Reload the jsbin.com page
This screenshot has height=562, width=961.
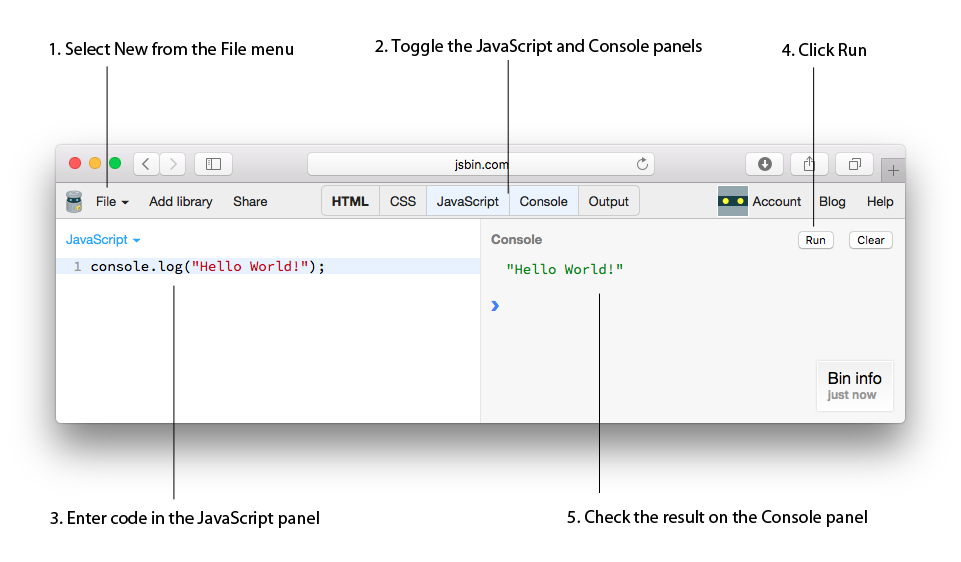(642, 164)
